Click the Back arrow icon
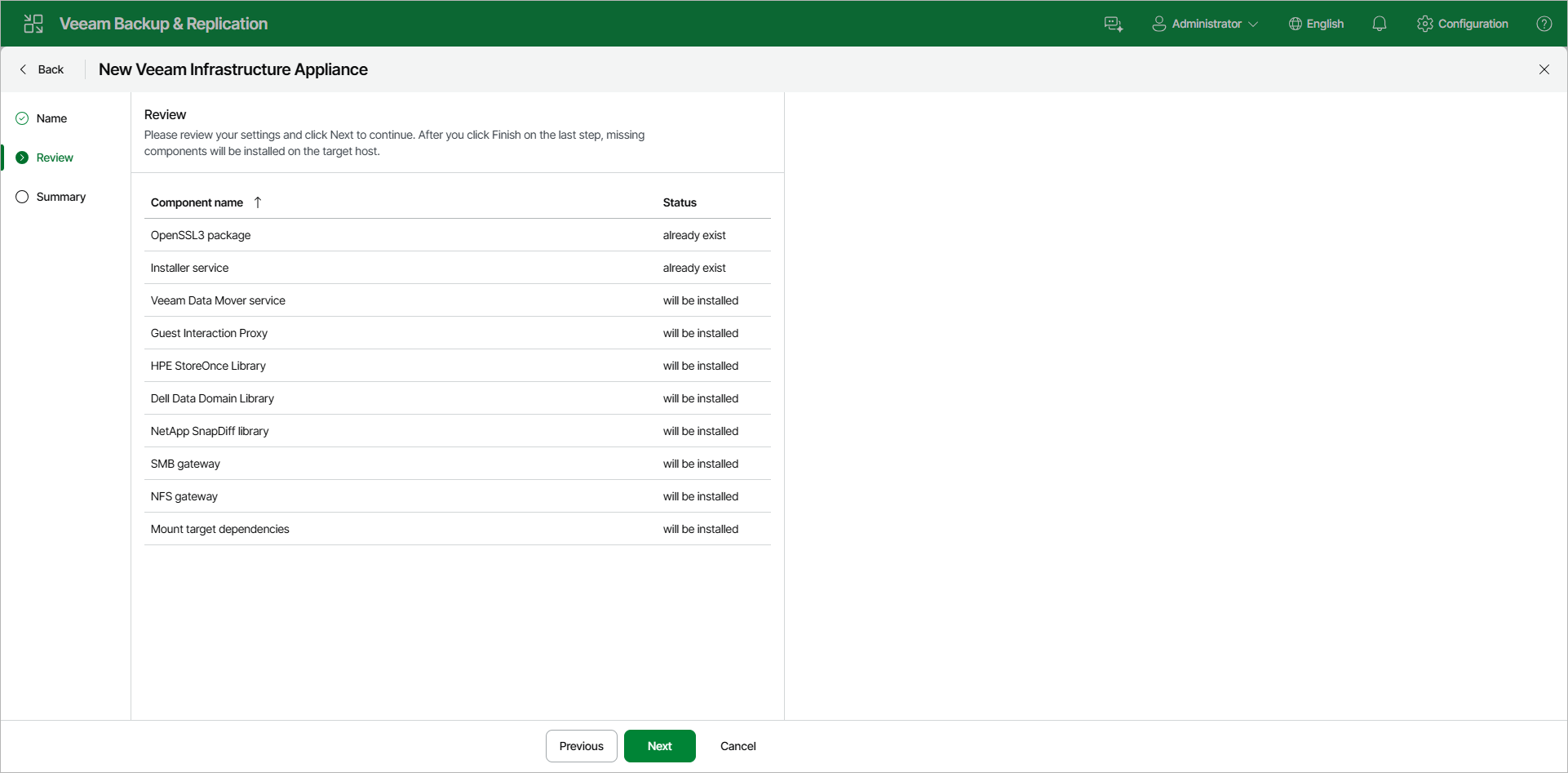The image size is (1568, 773). [23, 69]
